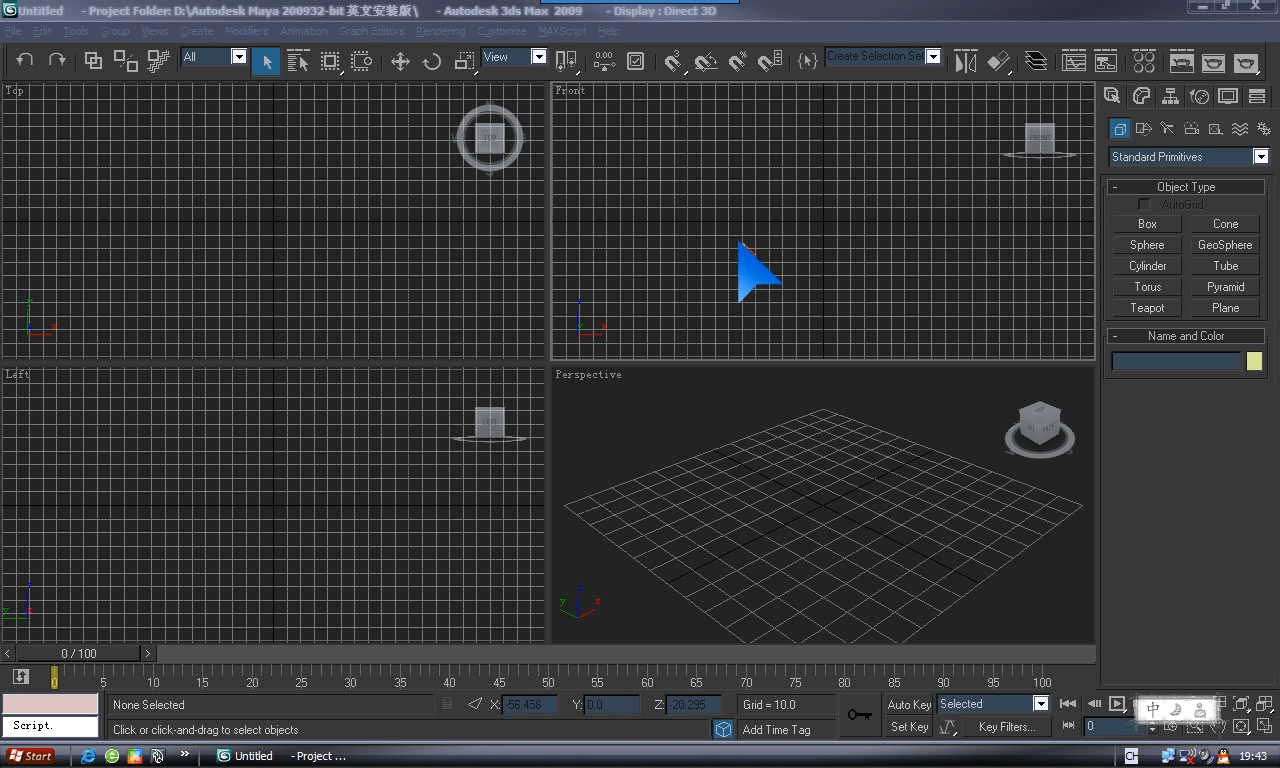Screen dimensions: 1280x768
Task: Click the Undo arrow icon
Action: [x=25, y=61]
